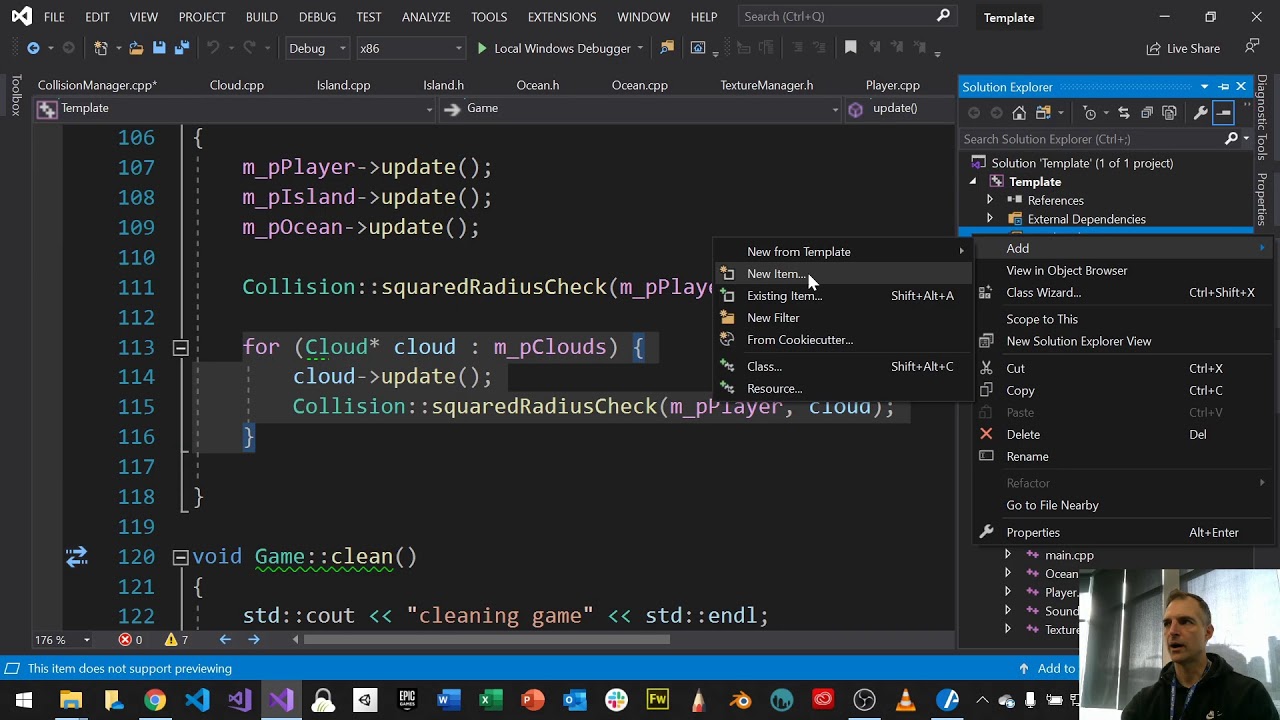Open Google Chrome from the taskbar

coord(155,700)
